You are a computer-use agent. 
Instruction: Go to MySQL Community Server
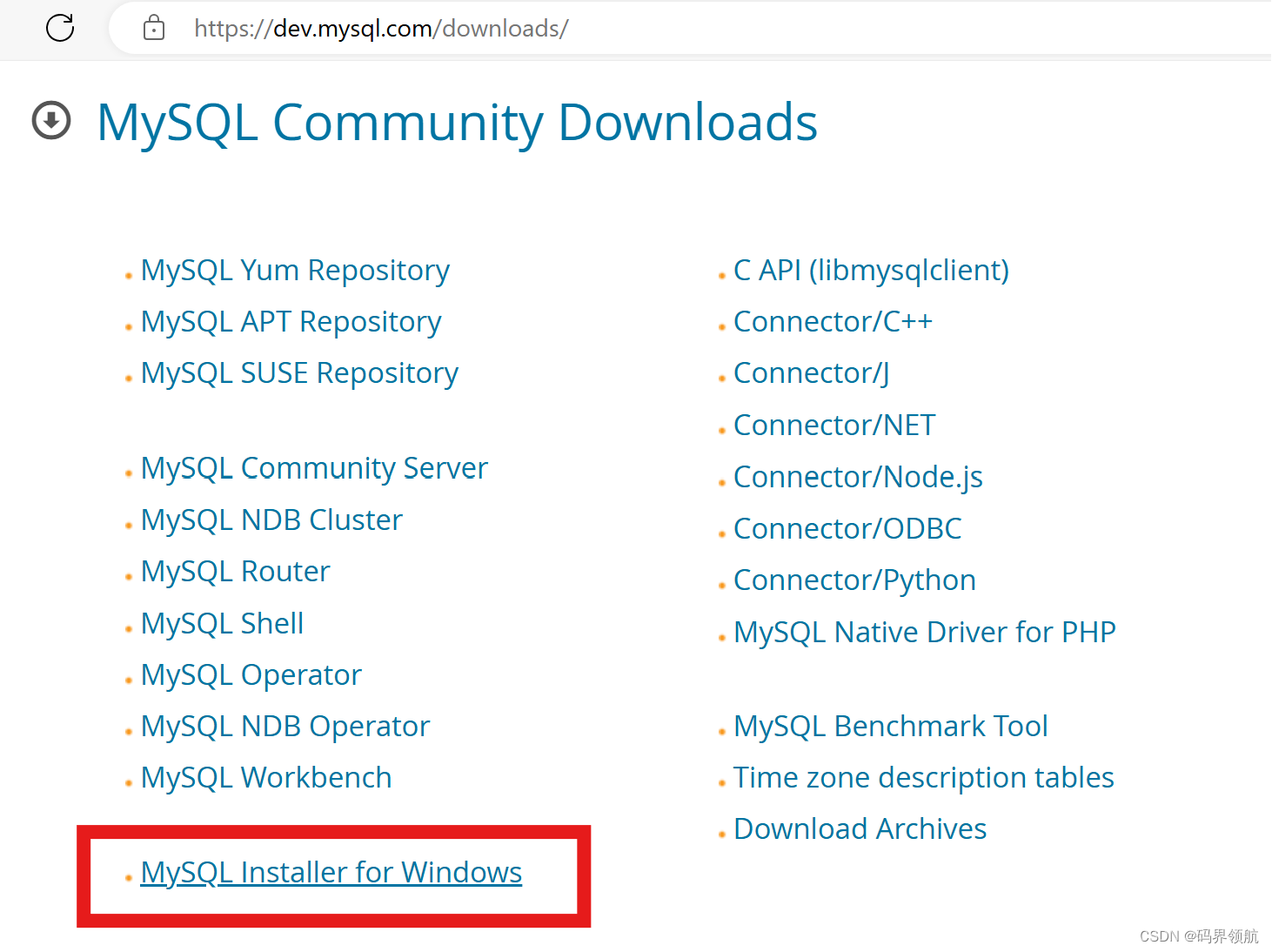(x=314, y=468)
